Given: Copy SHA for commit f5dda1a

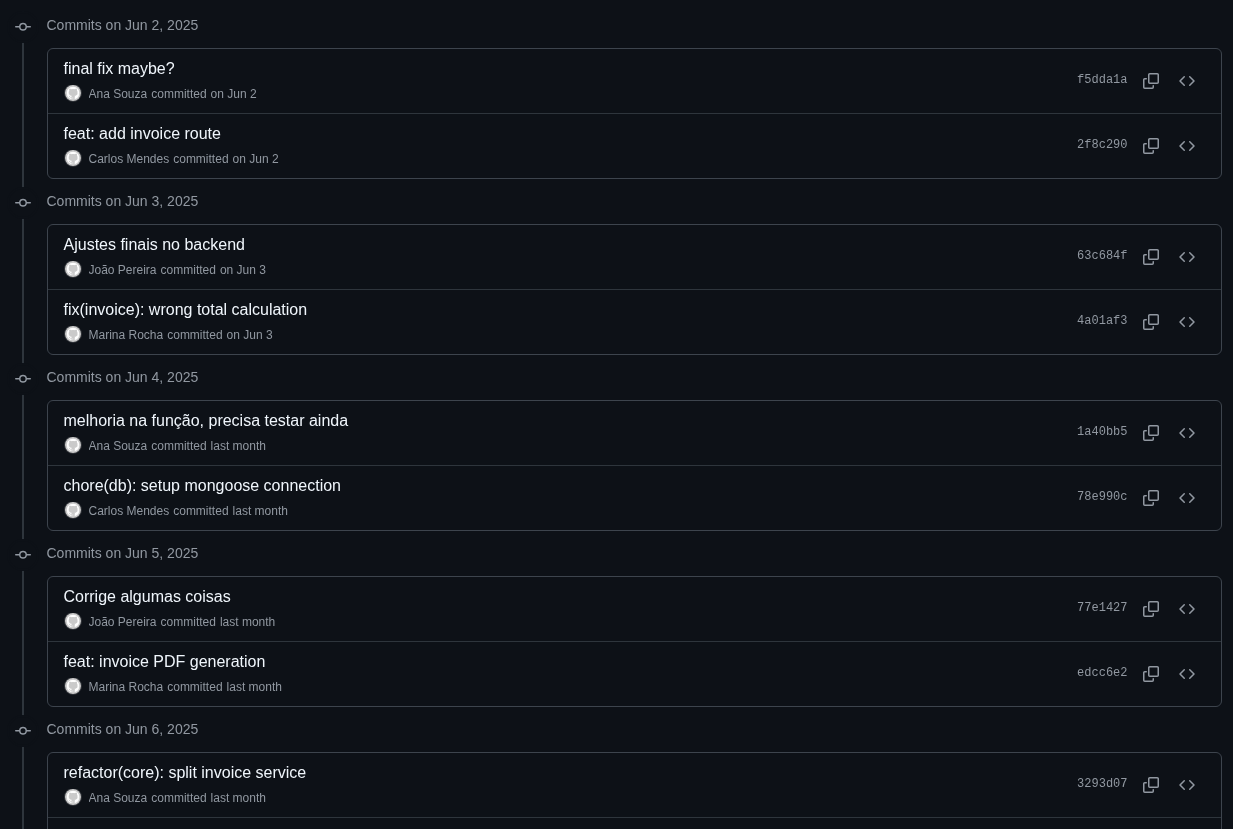Looking at the screenshot, I should [x=1151, y=81].
